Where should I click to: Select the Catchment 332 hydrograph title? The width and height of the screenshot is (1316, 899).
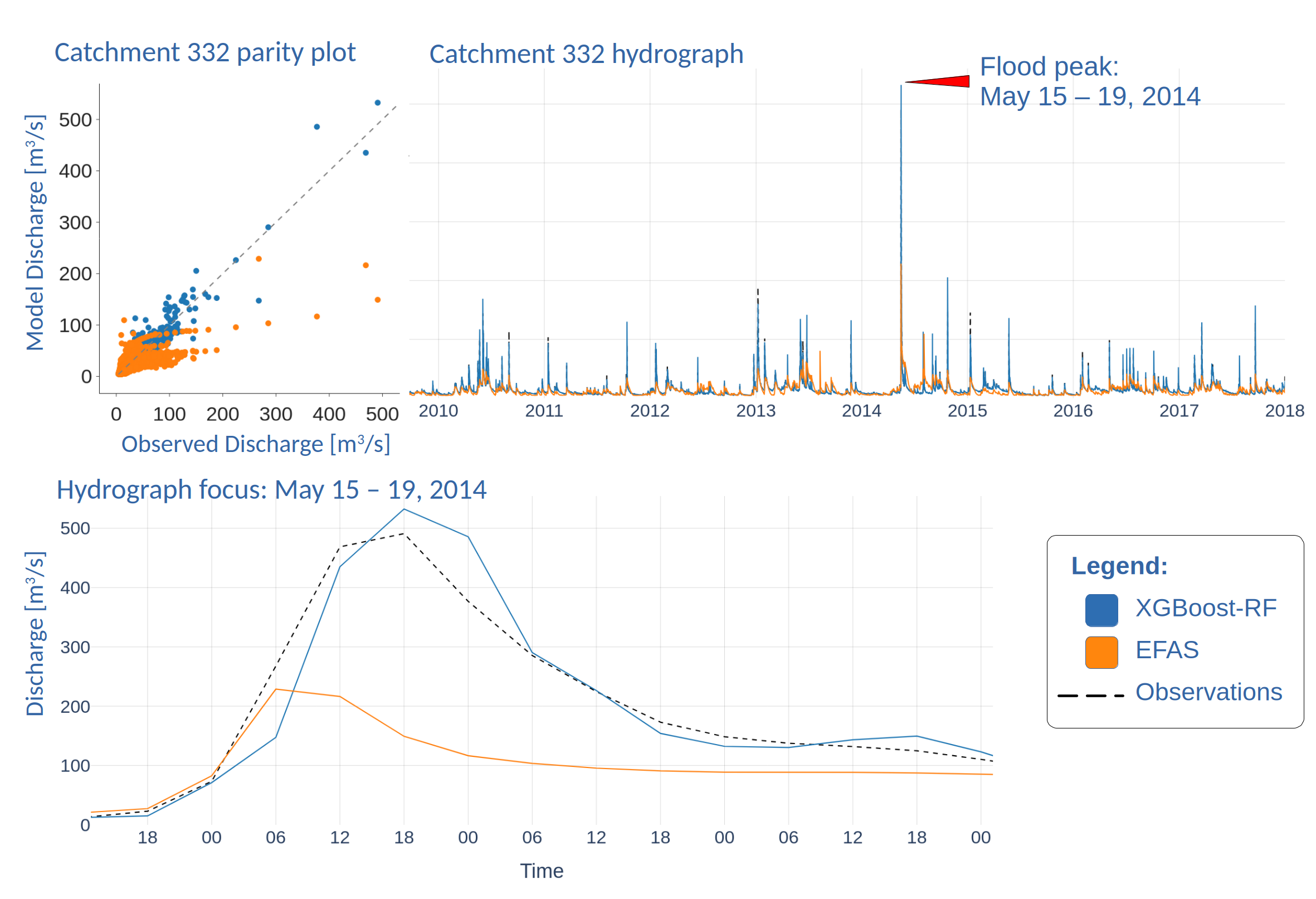click(587, 55)
